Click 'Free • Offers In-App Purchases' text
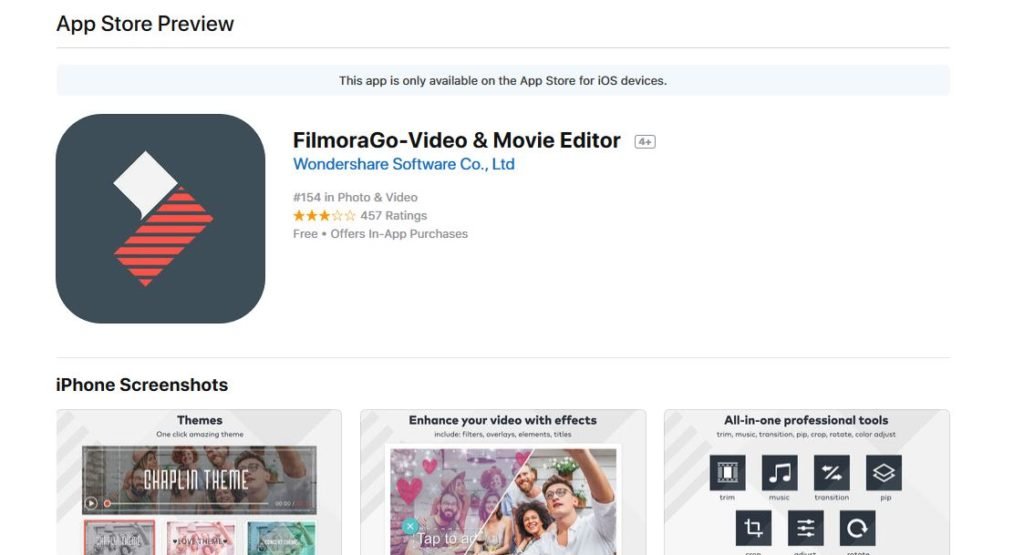 click(x=380, y=234)
